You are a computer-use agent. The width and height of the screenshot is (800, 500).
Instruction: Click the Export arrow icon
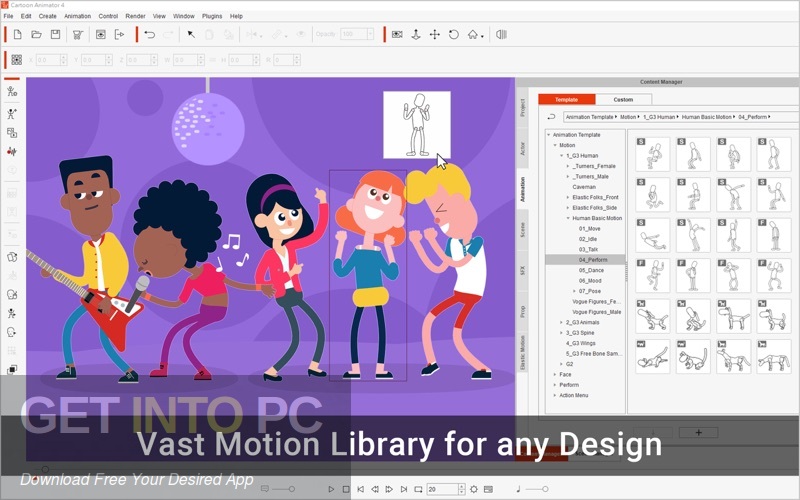click(119, 35)
